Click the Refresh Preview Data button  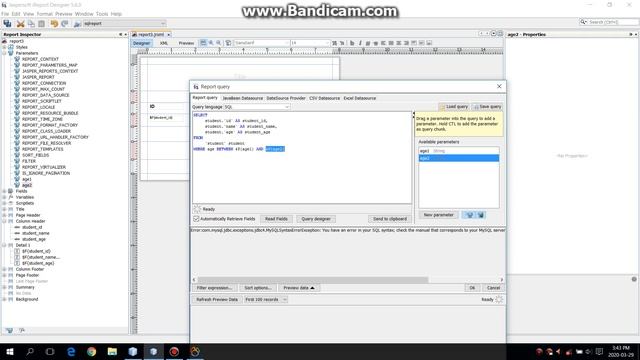point(217,300)
